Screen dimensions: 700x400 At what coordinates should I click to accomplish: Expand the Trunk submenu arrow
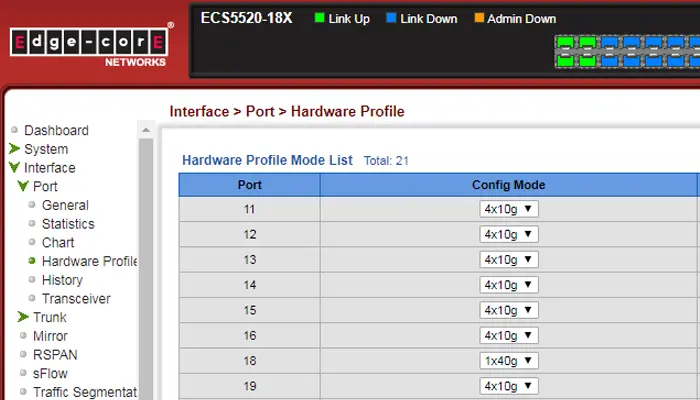coord(23,317)
